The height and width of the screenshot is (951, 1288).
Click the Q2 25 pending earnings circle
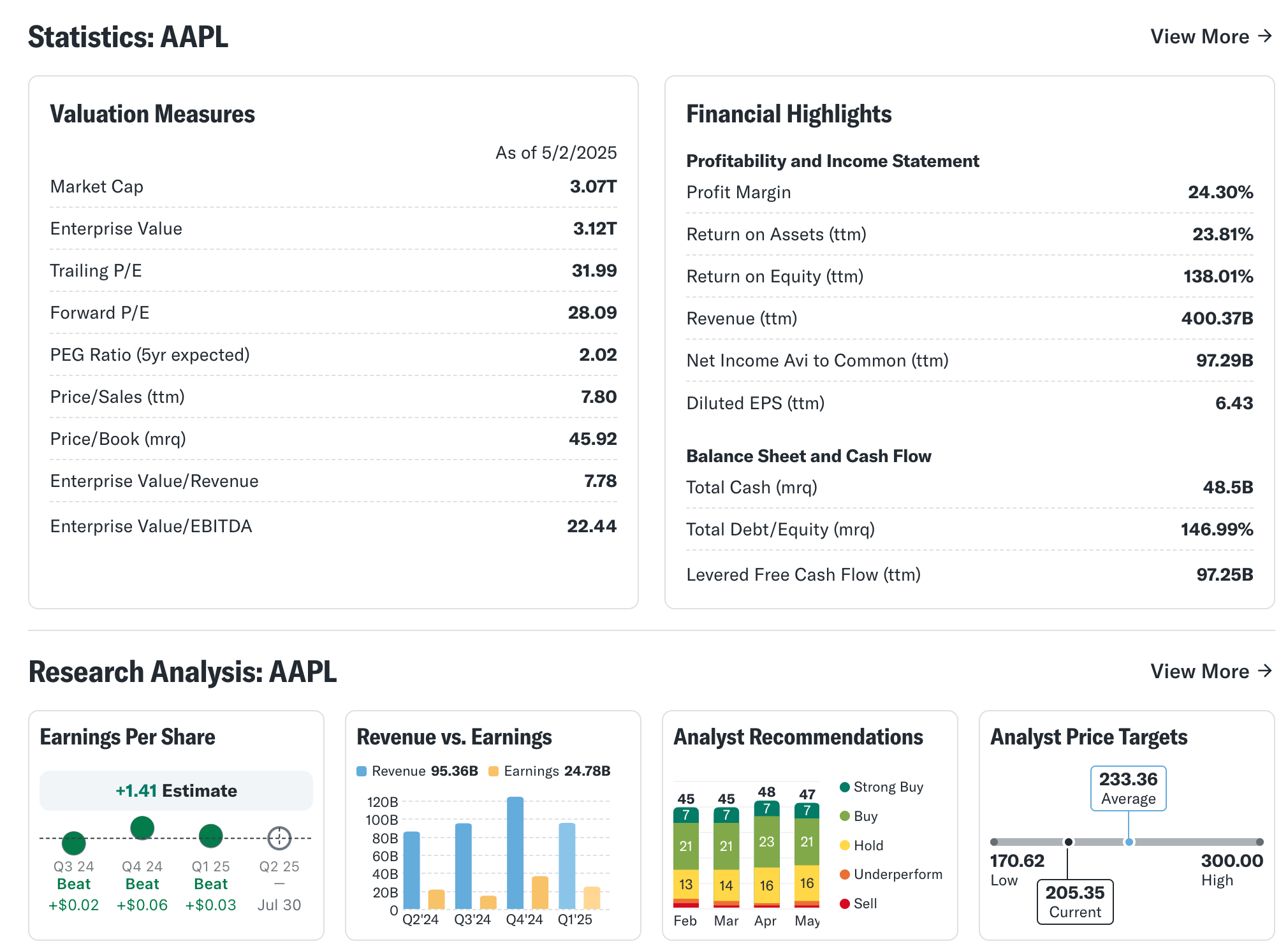[x=279, y=838]
